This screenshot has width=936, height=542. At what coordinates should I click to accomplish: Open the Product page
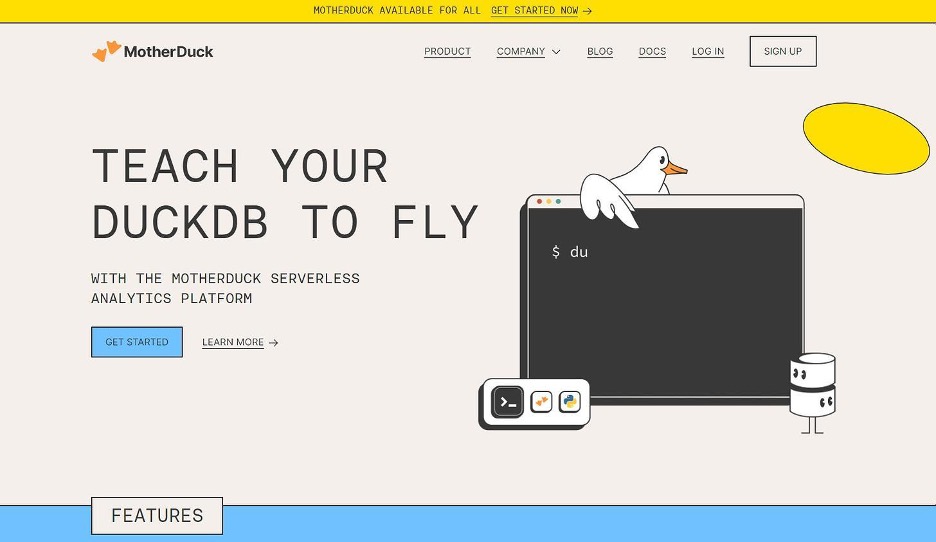(447, 51)
